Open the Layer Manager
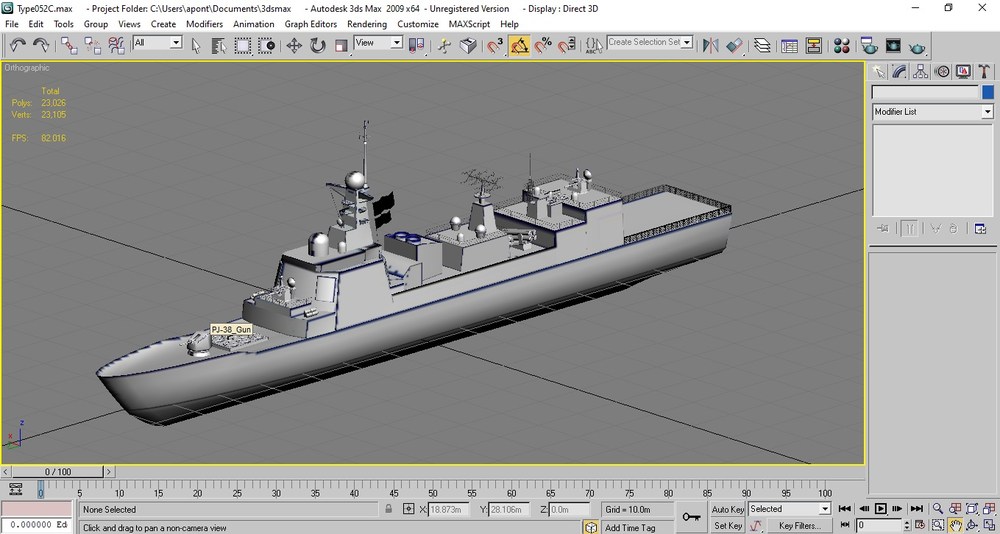This screenshot has width=1000, height=534. pos(761,45)
